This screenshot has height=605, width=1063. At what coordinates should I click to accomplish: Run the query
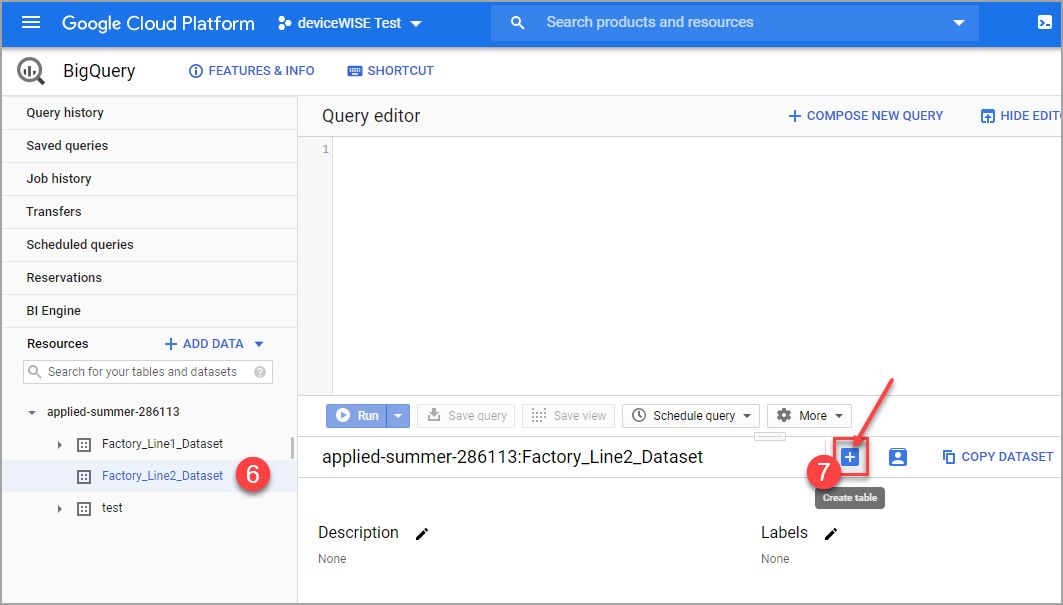357,416
